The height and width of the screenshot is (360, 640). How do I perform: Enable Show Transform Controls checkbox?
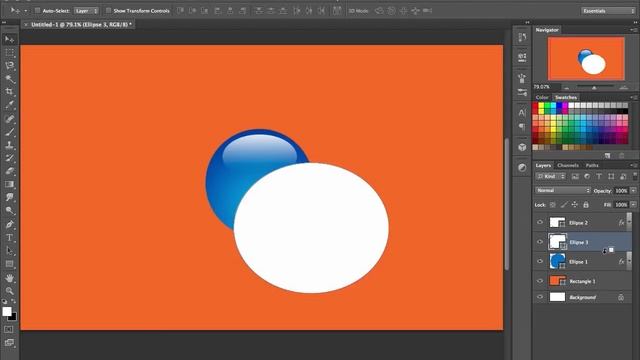tap(108, 11)
